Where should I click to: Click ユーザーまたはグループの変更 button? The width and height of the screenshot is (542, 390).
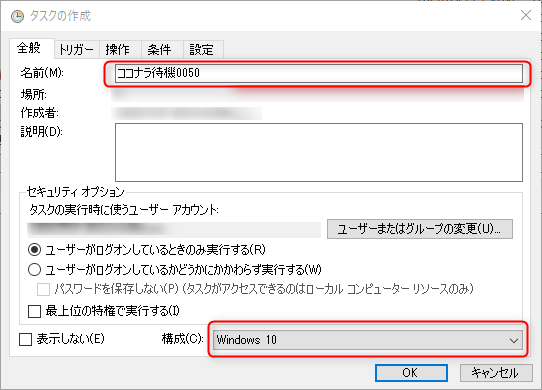tap(420, 229)
